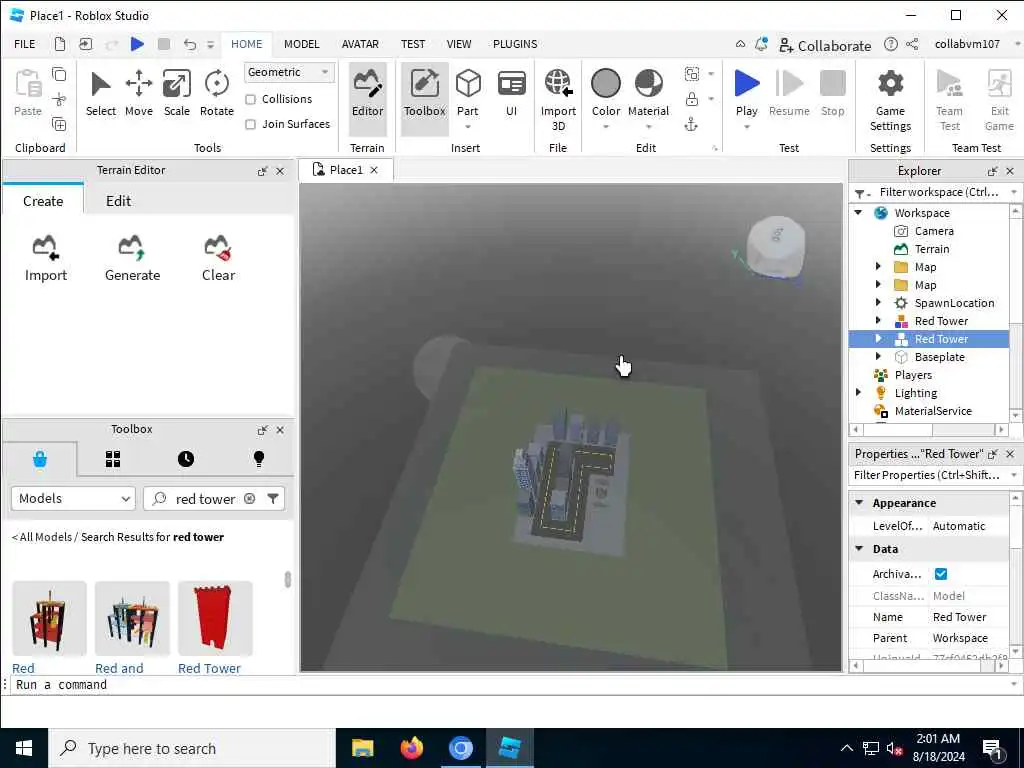This screenshot has height=768, width=1024.
Task: Click the Filter workspace field
Action: pos(939,192)
